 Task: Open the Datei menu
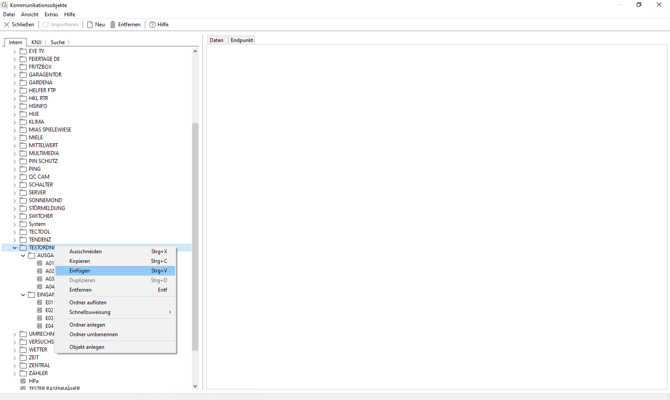point(9,14)
